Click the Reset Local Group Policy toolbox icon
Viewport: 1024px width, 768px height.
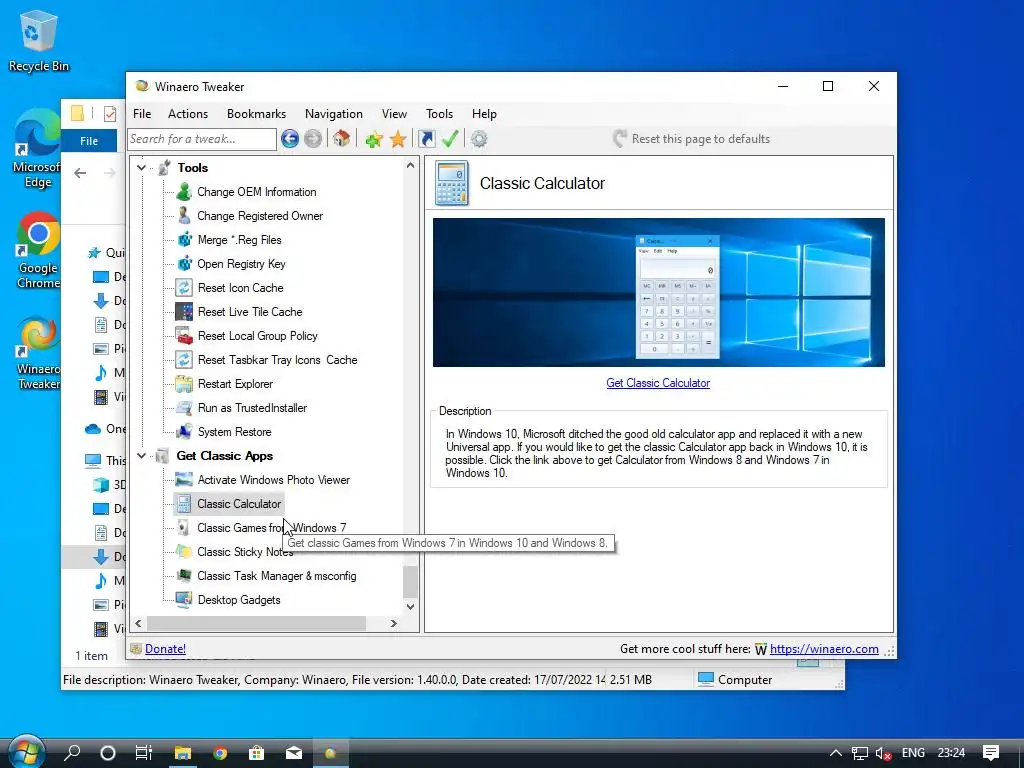click(184, 336)
